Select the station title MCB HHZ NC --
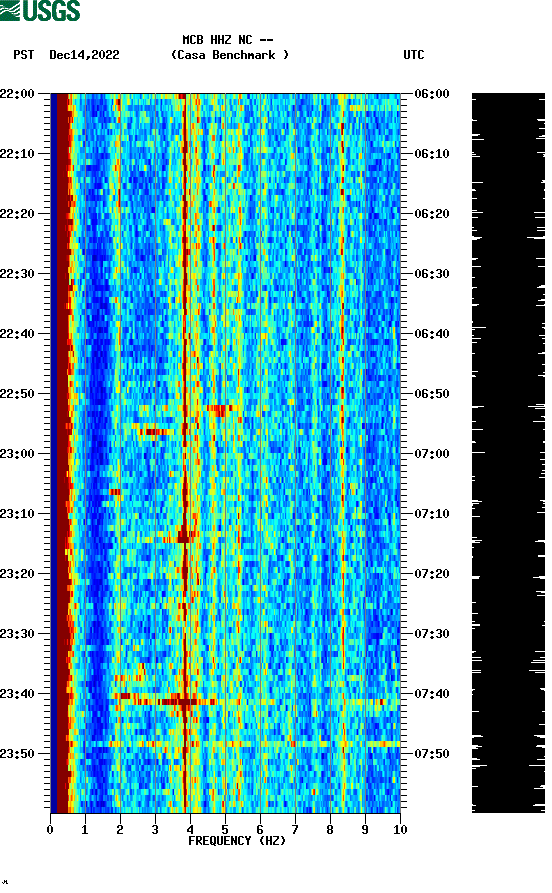This screenshot has height=893, width=552. click(228, 40)
